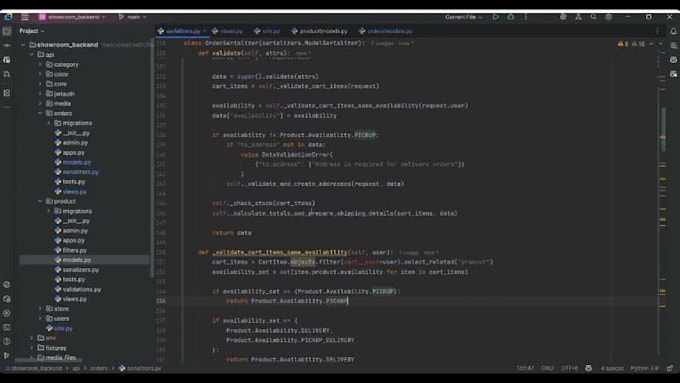Click the project panel horizontal scrollbar
680x383 pixels.
(48, 360)
